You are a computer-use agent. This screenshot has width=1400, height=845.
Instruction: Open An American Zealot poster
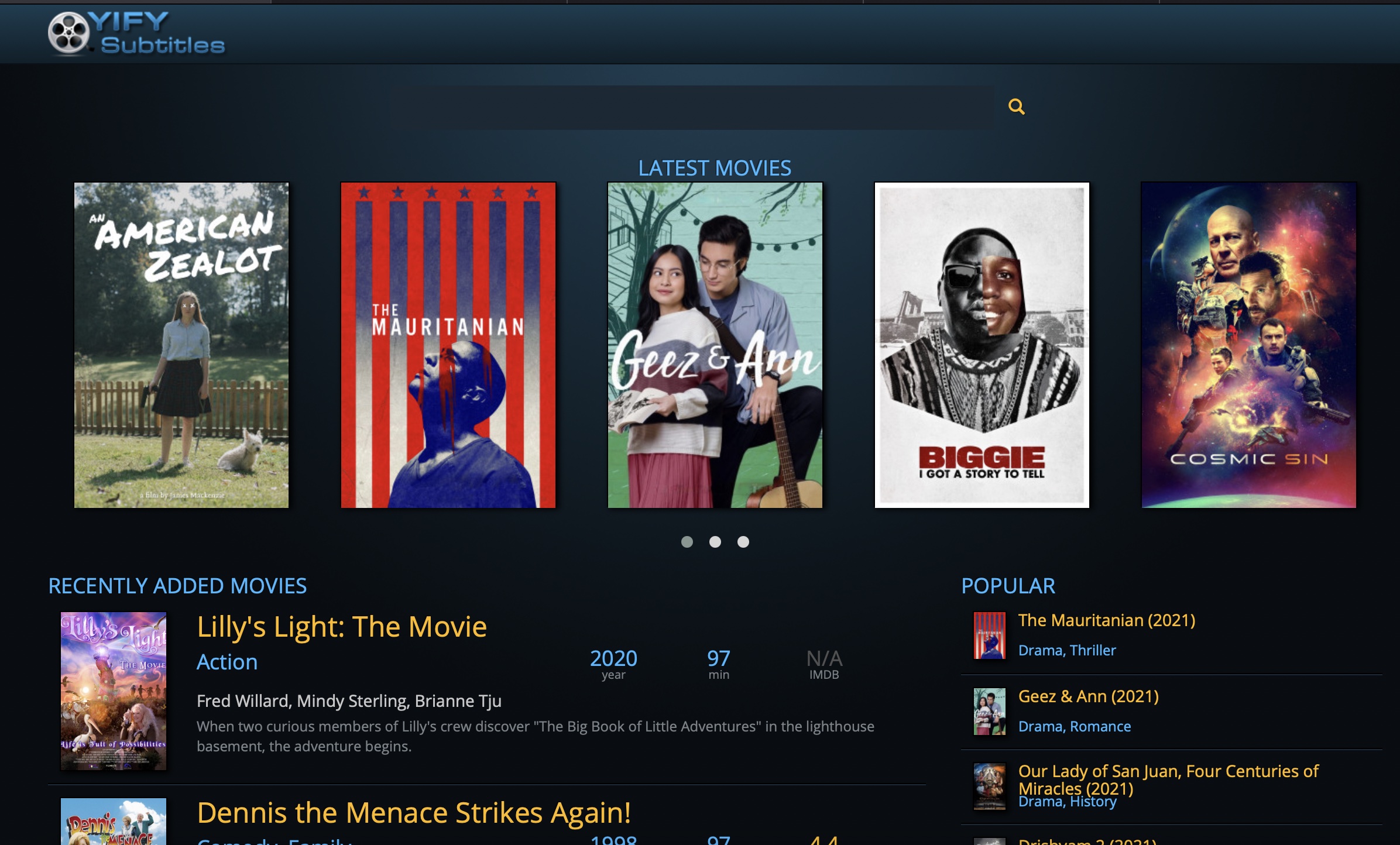click(x=181, y=345)
